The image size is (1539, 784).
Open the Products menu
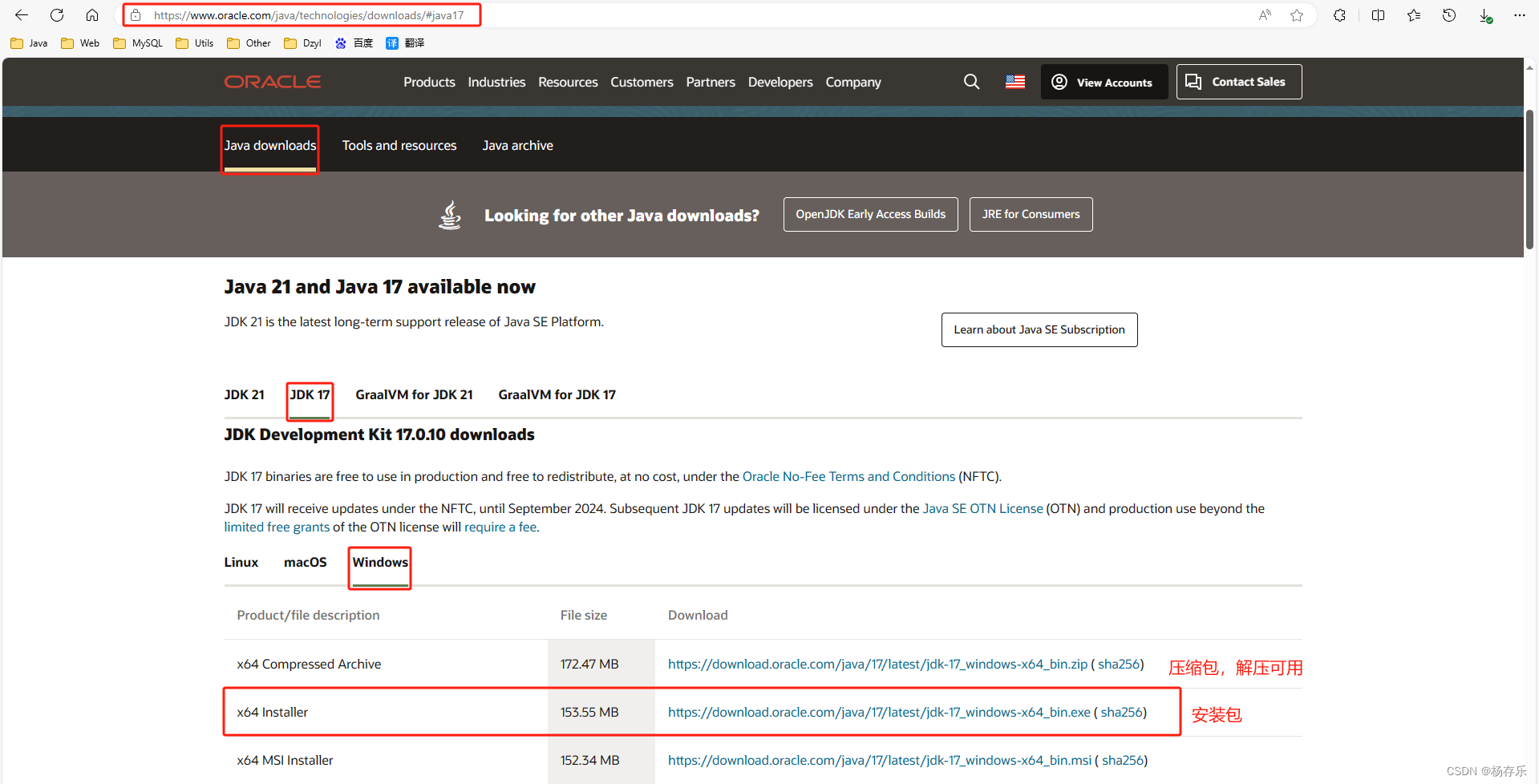point(429,82)
